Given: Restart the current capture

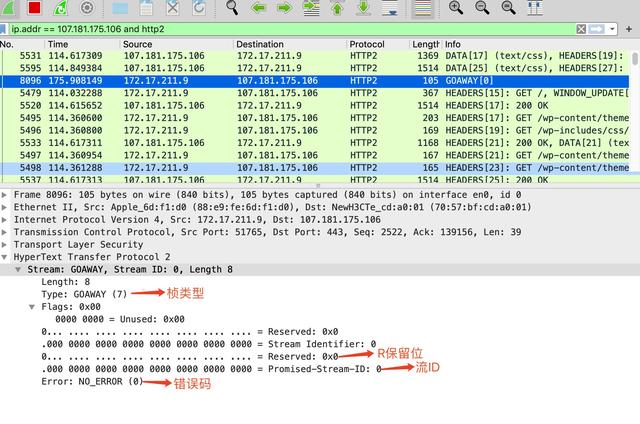Looking at the screenshot, I should click(60, 7).
